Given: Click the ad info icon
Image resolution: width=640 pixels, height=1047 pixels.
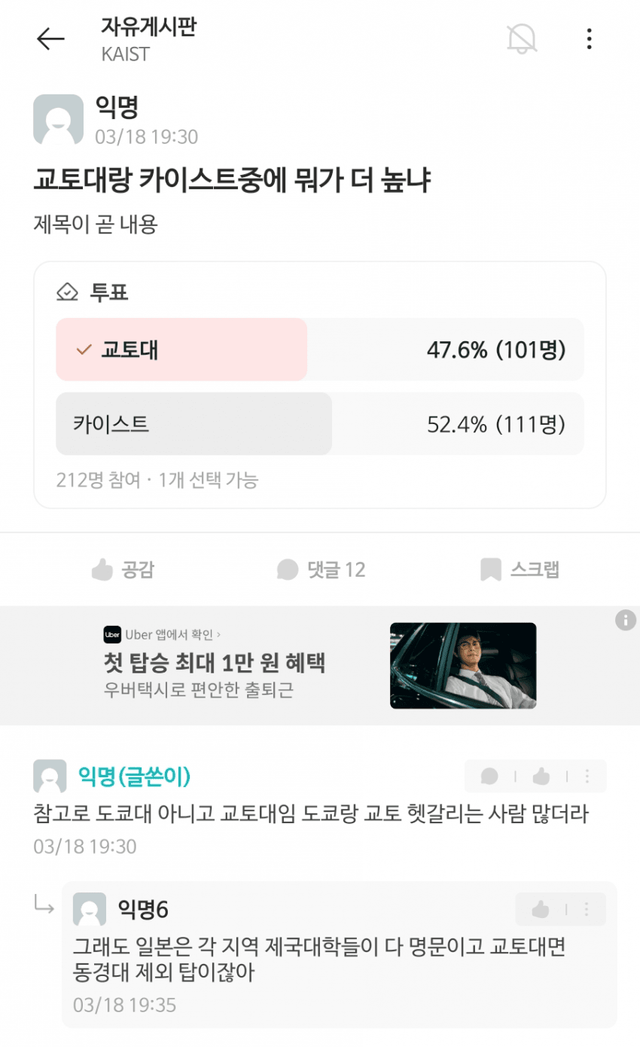Looking at the screenshot, I should click(626, 620).
